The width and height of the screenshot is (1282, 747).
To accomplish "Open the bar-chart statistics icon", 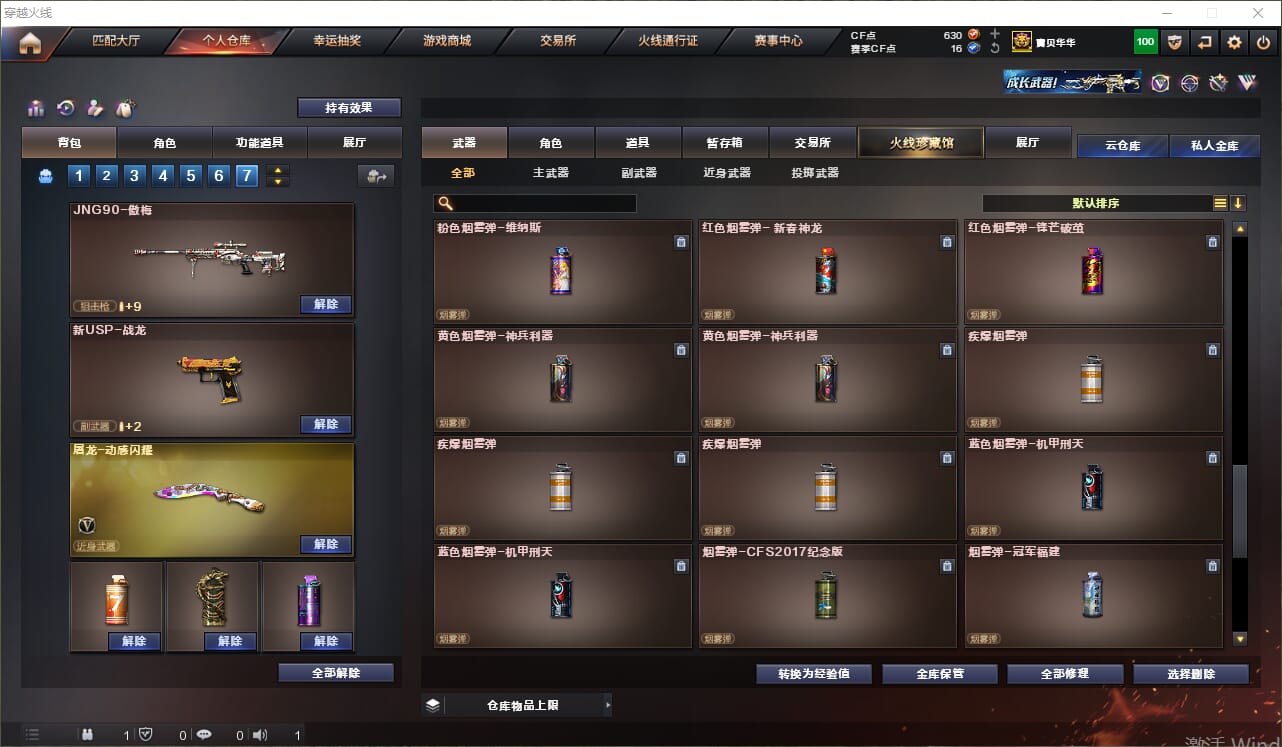I will click(36, 108).
